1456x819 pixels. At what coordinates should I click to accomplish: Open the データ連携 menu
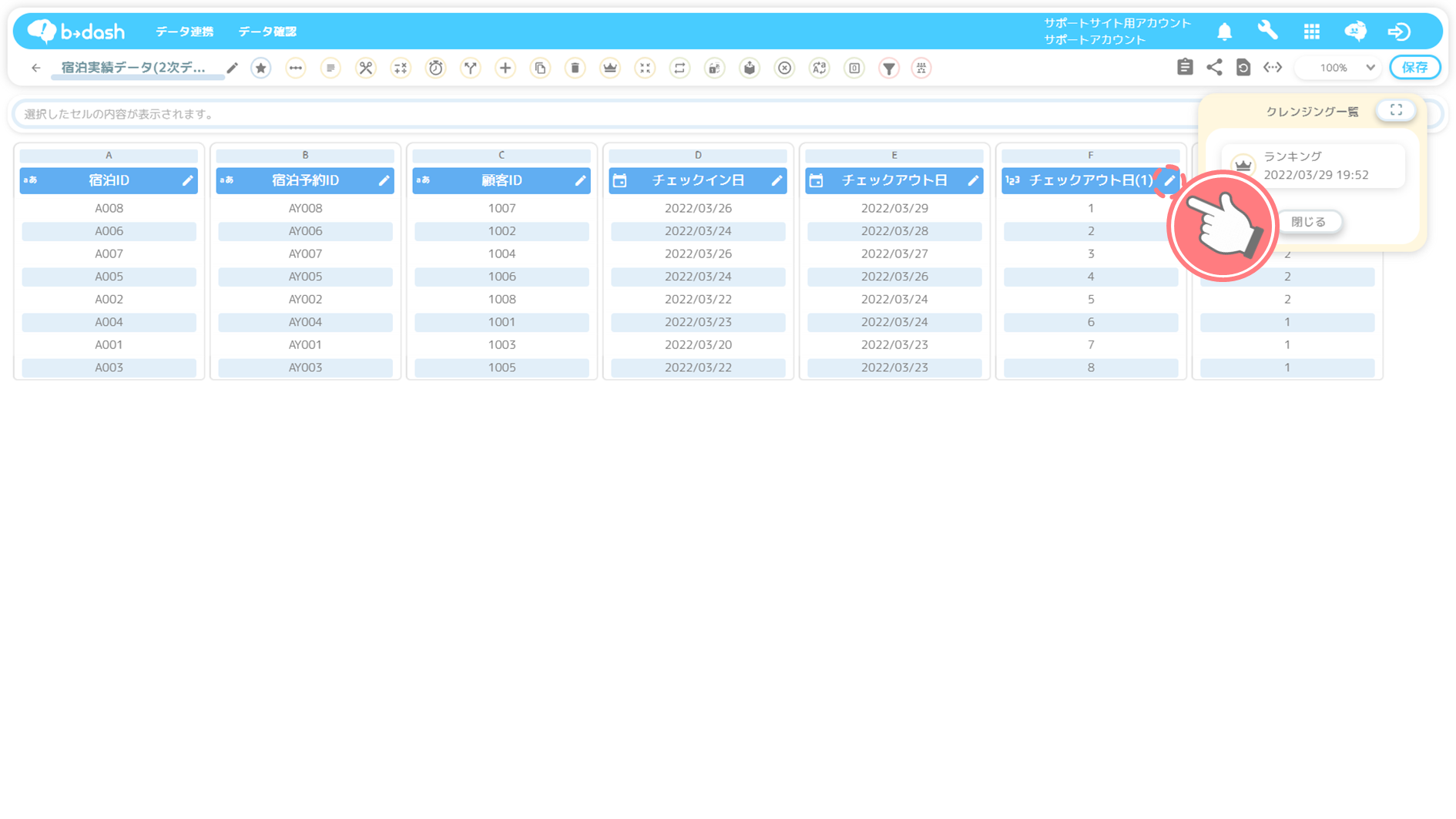click(x=184, y=32)
